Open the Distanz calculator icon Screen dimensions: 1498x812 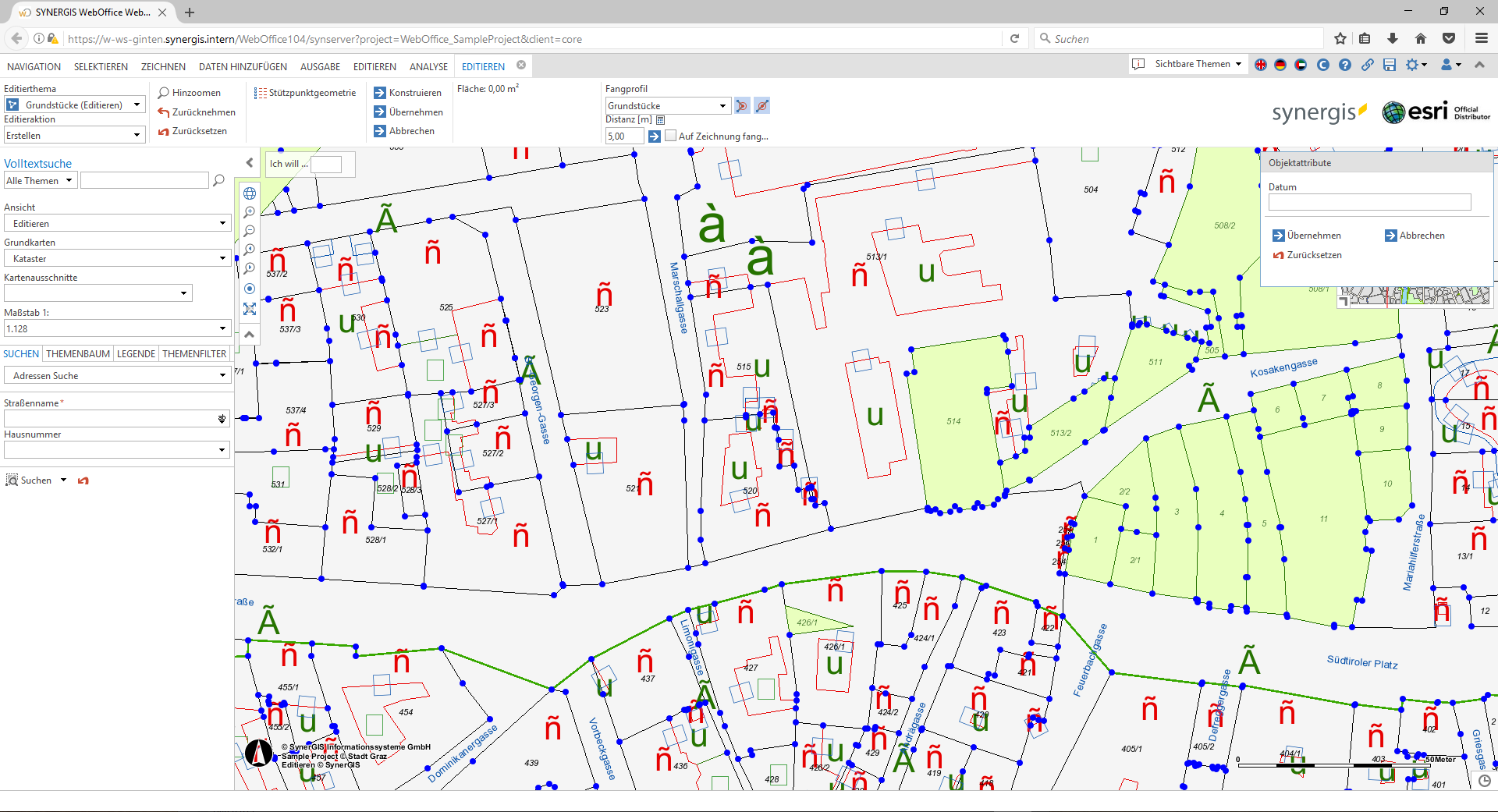coord(661,120)
